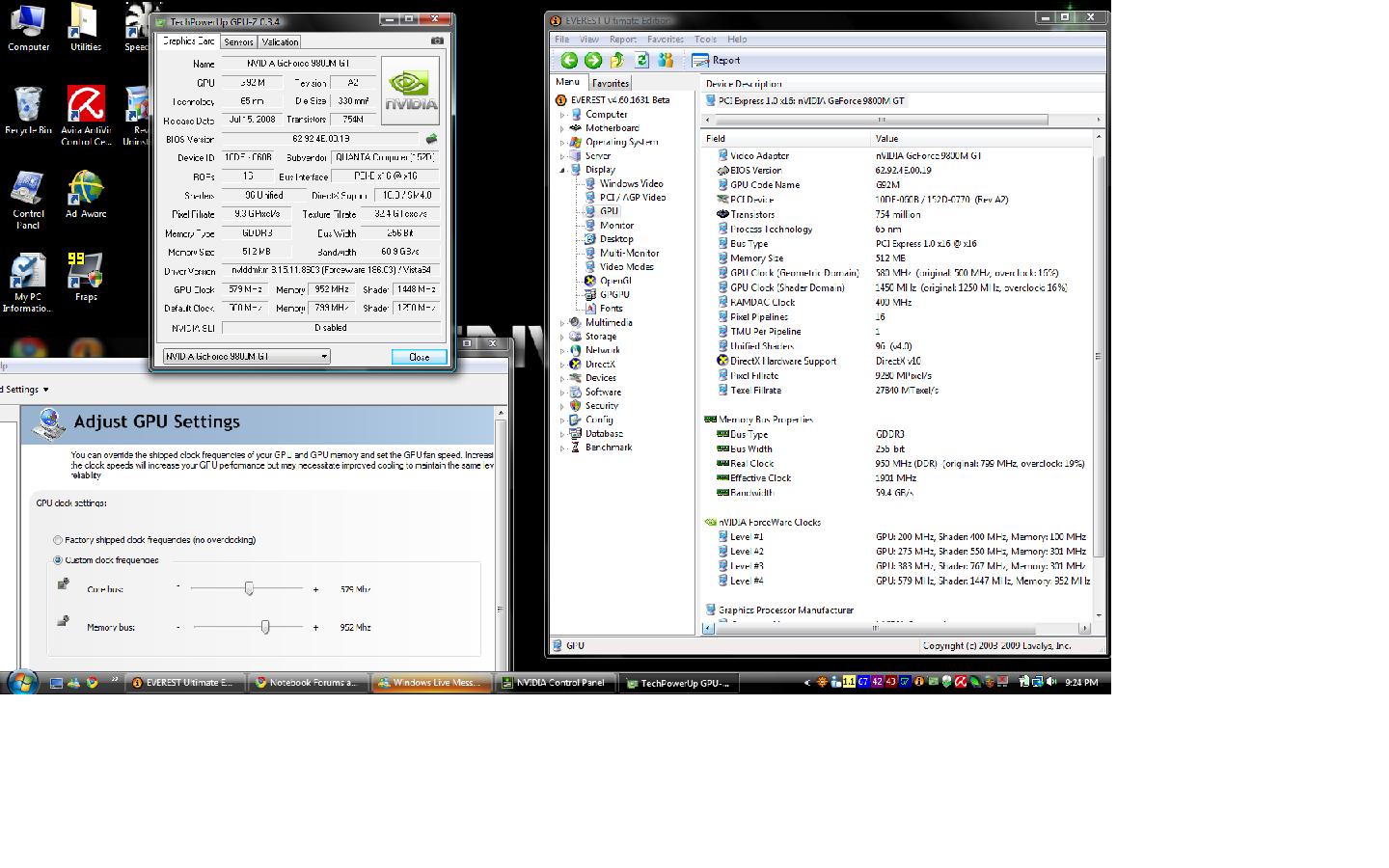Select the OpenGL item in Display tree

tap(614, 281)
